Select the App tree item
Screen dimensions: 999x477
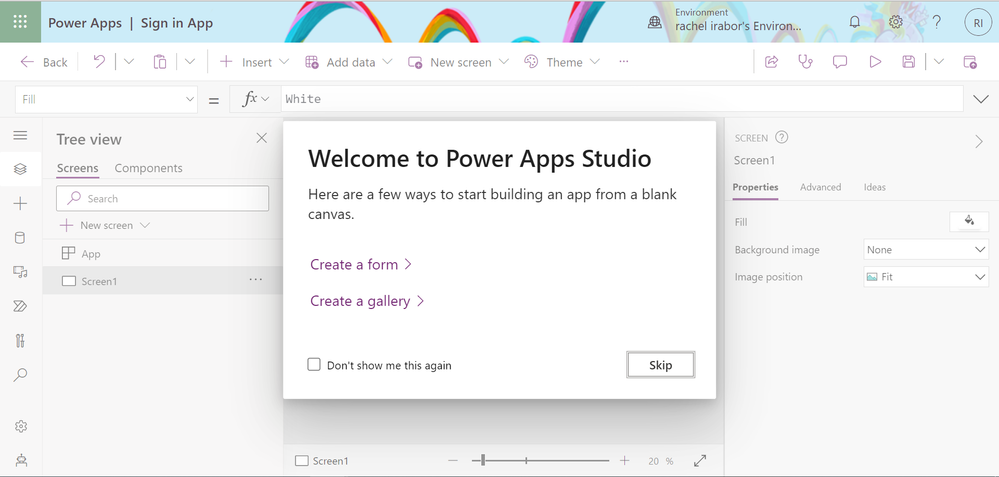point(162,253)
